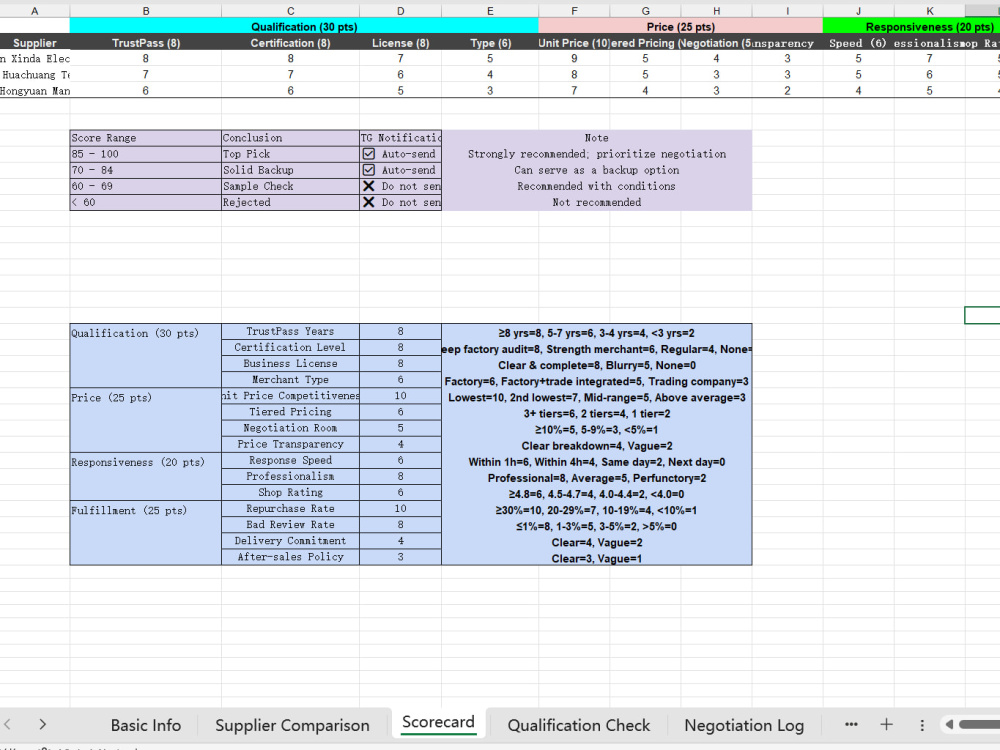Open sheet options vertical dots menu
Screen dimensions: 1000x750
coord(922,725)
